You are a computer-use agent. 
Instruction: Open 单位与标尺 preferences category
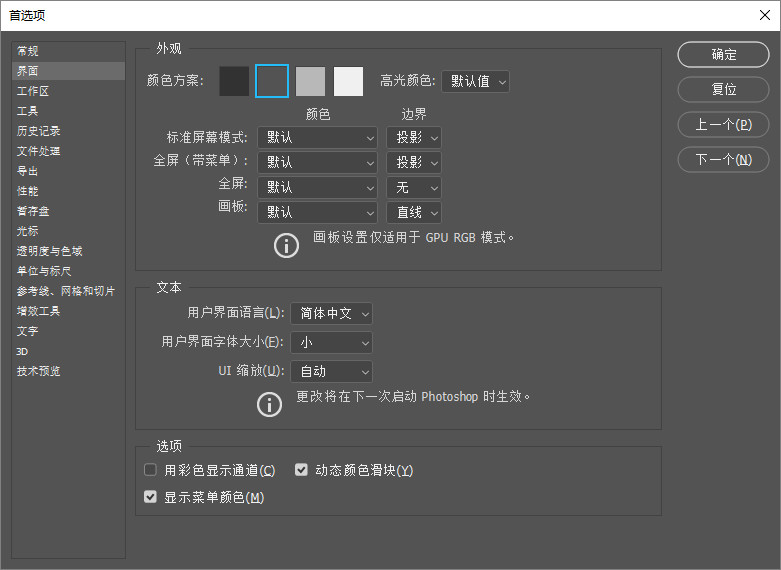click(x=68, y=271)
